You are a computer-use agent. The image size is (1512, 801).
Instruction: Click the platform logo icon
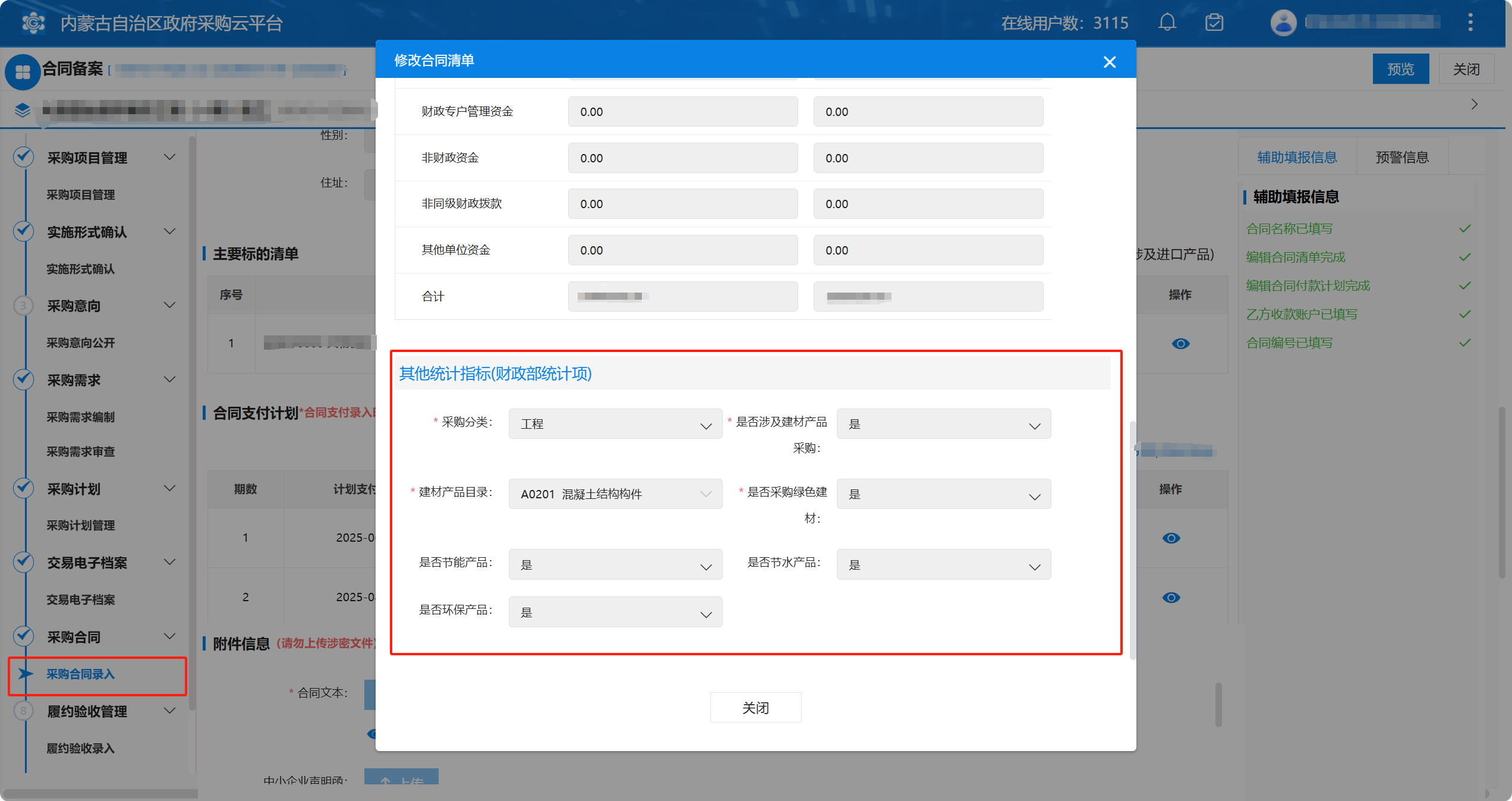click(x=33, y=23)
